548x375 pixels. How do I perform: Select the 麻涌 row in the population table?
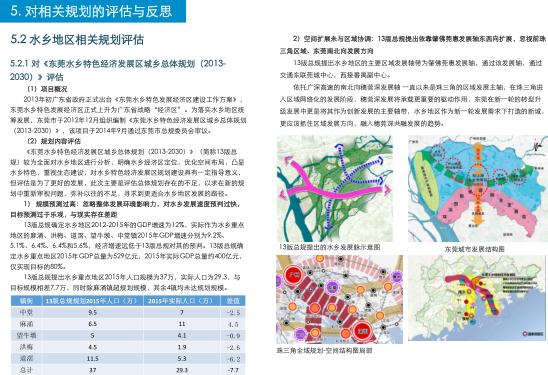click(128, 324)
